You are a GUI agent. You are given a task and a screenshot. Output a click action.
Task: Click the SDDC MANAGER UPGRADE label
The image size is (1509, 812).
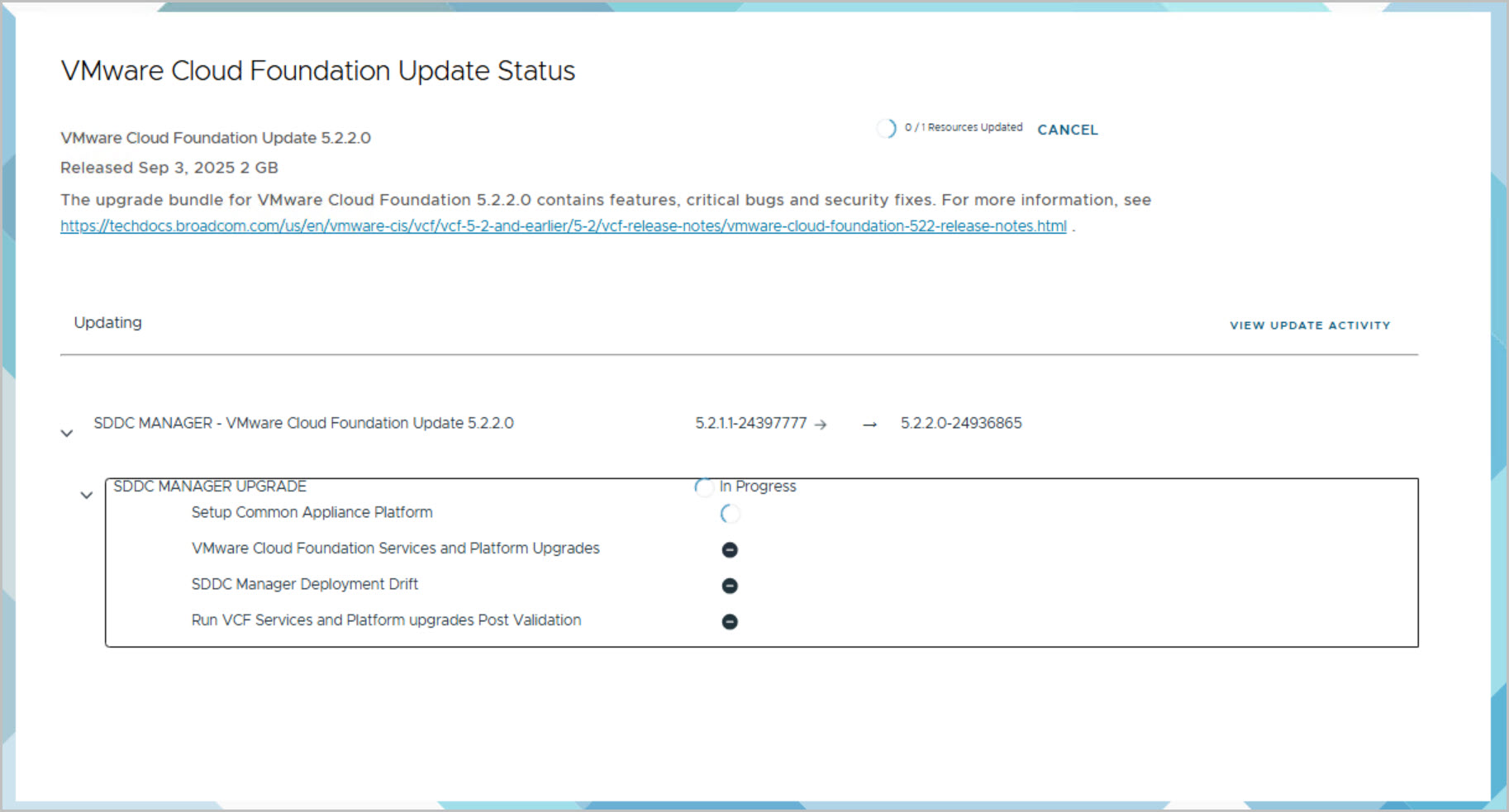[x=210, y=487]
